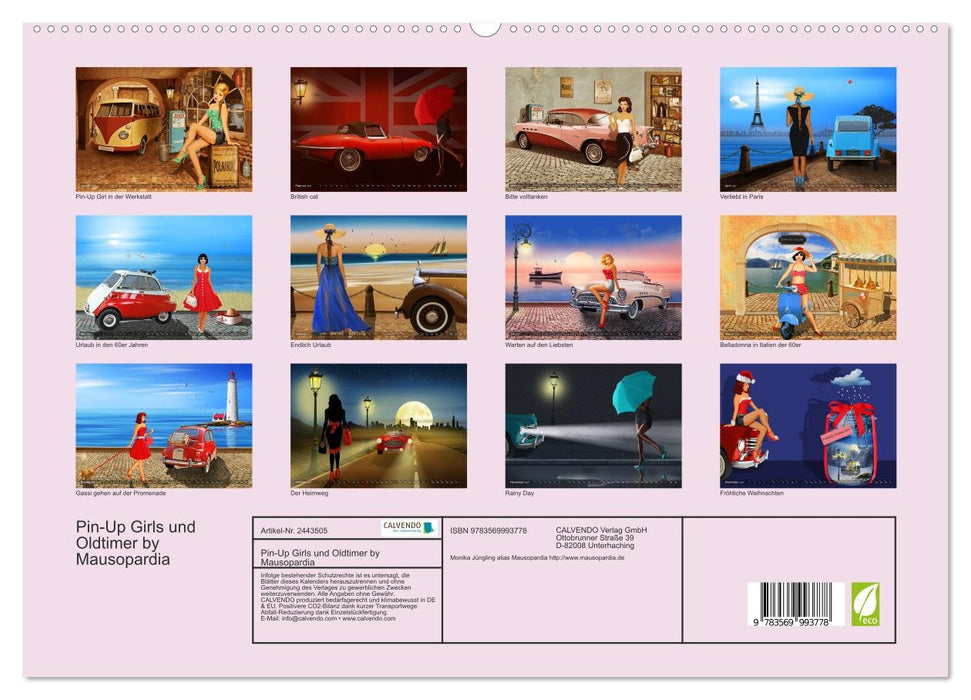Image resolution: width=971 pixels, height=700 pixels.
Task: Click the caption 'Fröhliche Weihnachten'
Action: [752, 493]
